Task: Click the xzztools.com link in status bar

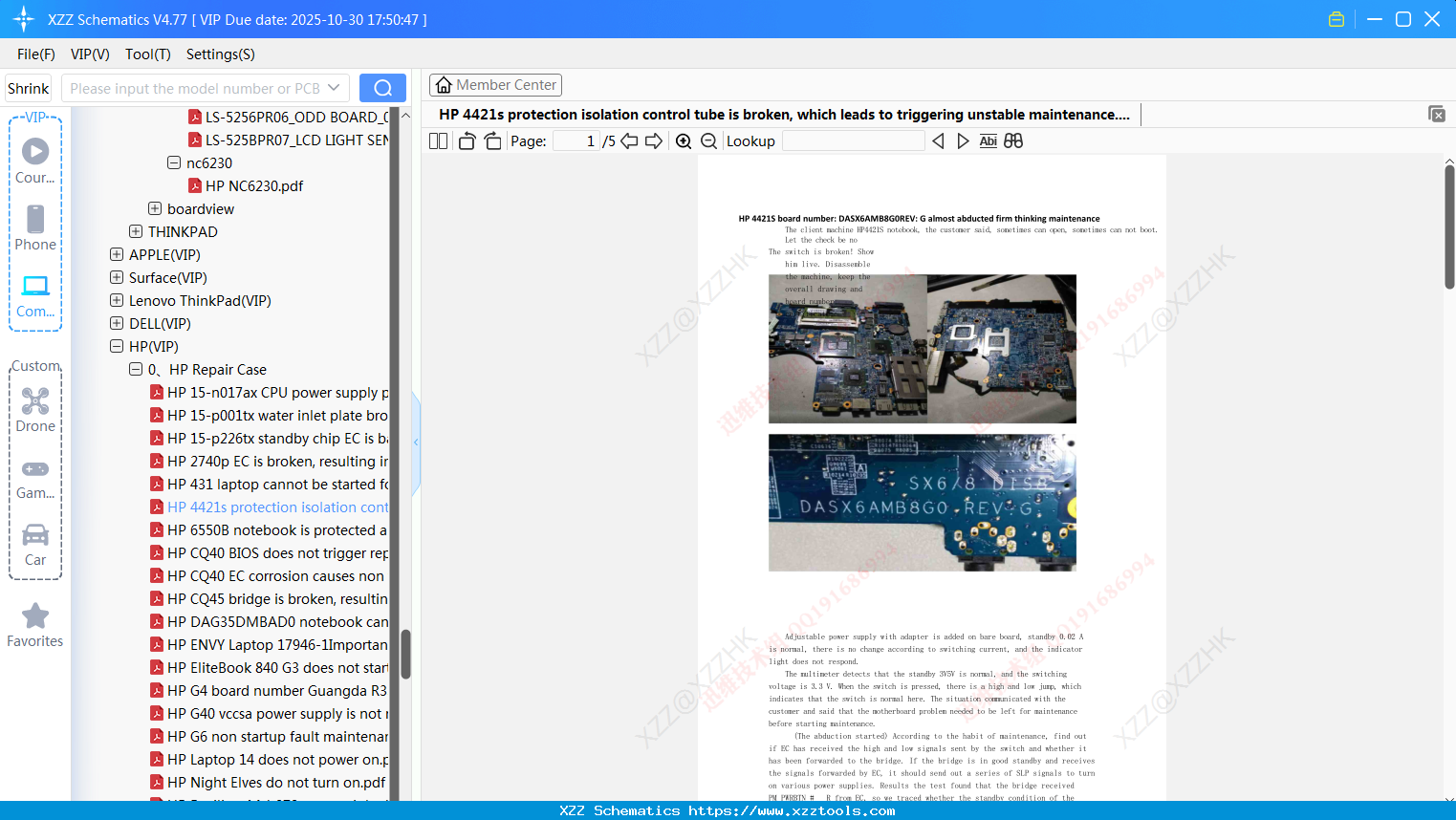Action: point(792,810)
